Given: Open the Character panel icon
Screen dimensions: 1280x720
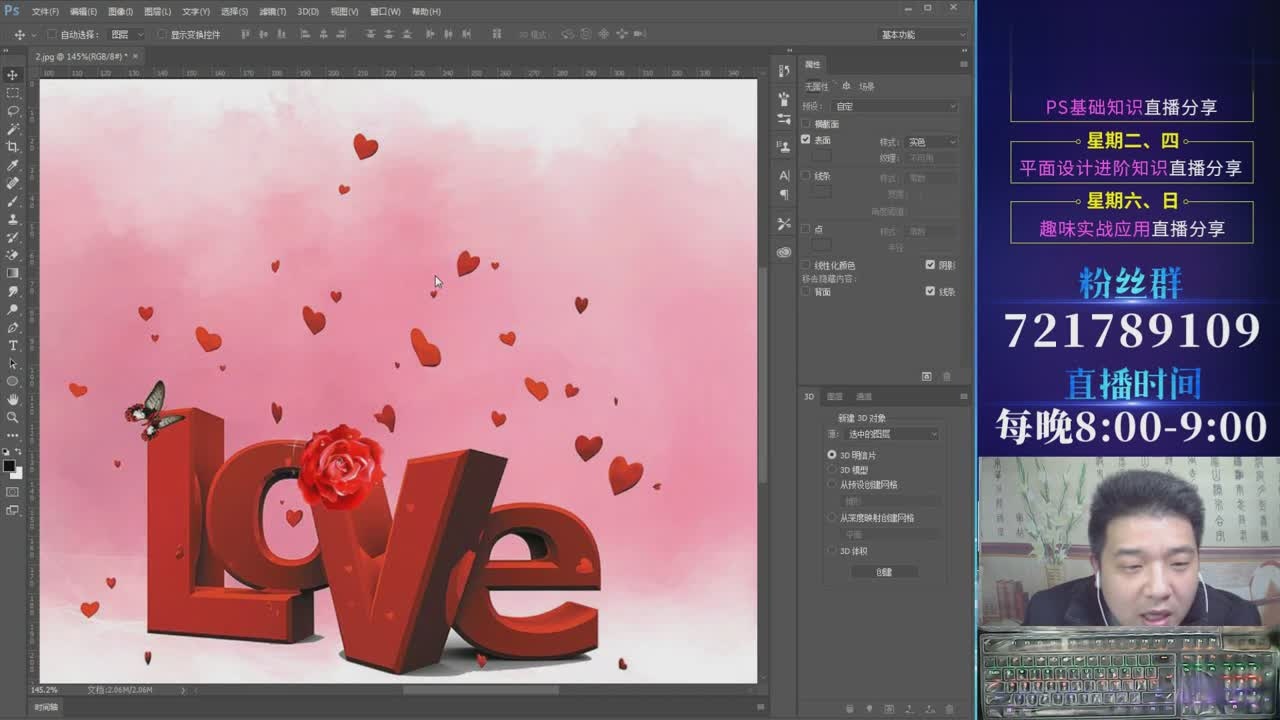Looking at the screenshot, I should 784,175.
